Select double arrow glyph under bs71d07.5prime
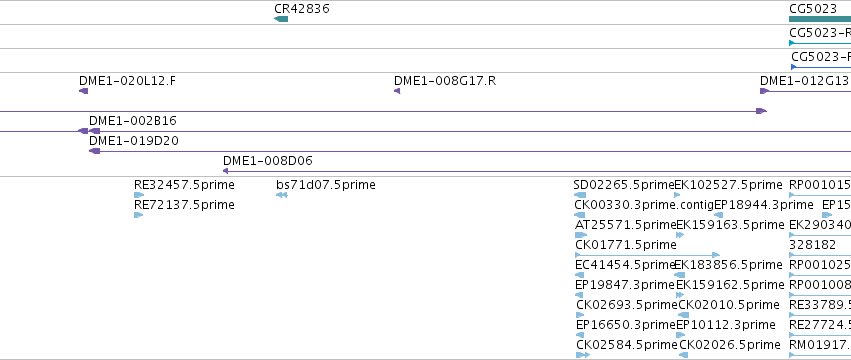The image size is (851, 360). (281, 195)
